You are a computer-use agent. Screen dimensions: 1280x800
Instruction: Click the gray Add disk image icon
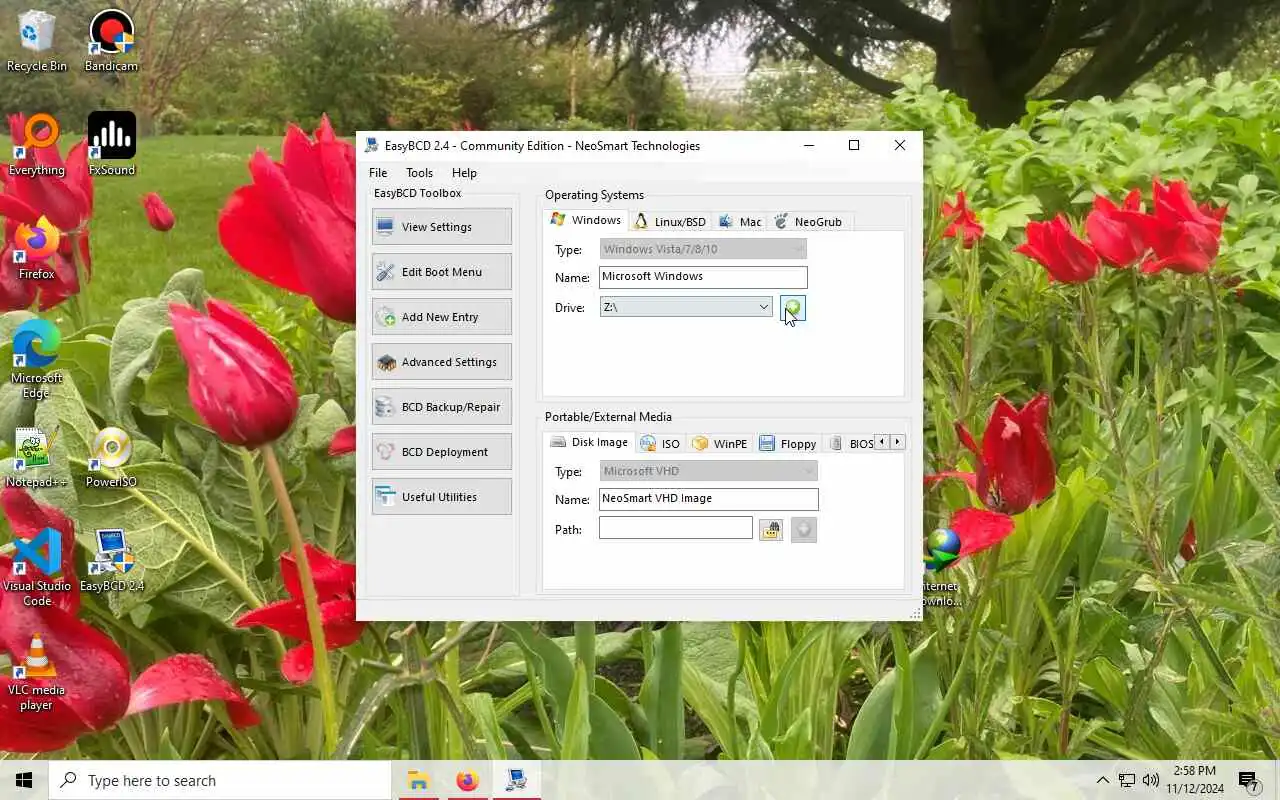click(804, 530)
